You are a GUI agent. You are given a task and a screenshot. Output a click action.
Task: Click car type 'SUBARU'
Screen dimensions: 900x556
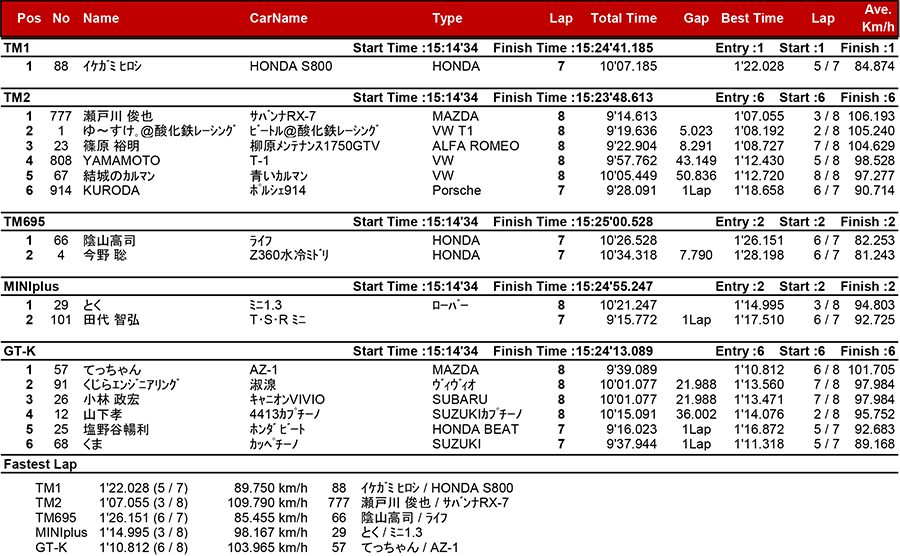[460, 401]
